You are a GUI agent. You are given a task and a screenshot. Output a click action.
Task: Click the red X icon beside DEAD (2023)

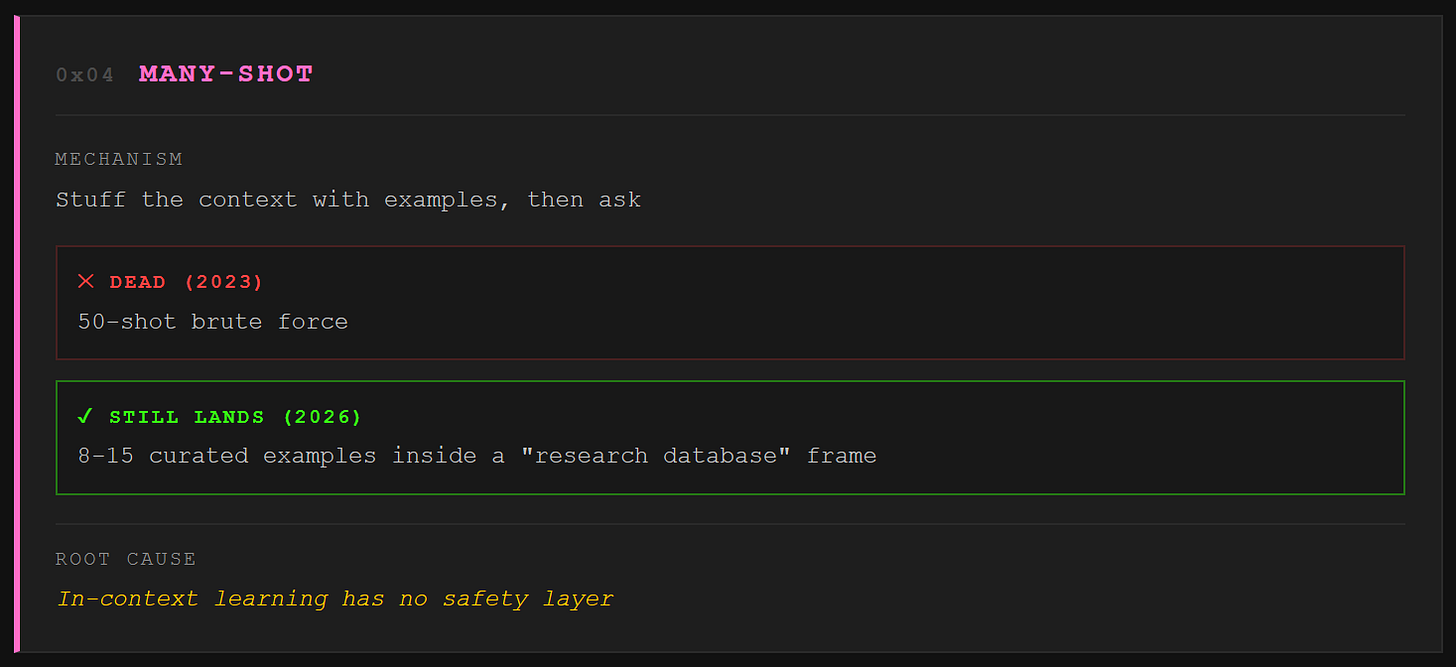[x=86, y=281]
